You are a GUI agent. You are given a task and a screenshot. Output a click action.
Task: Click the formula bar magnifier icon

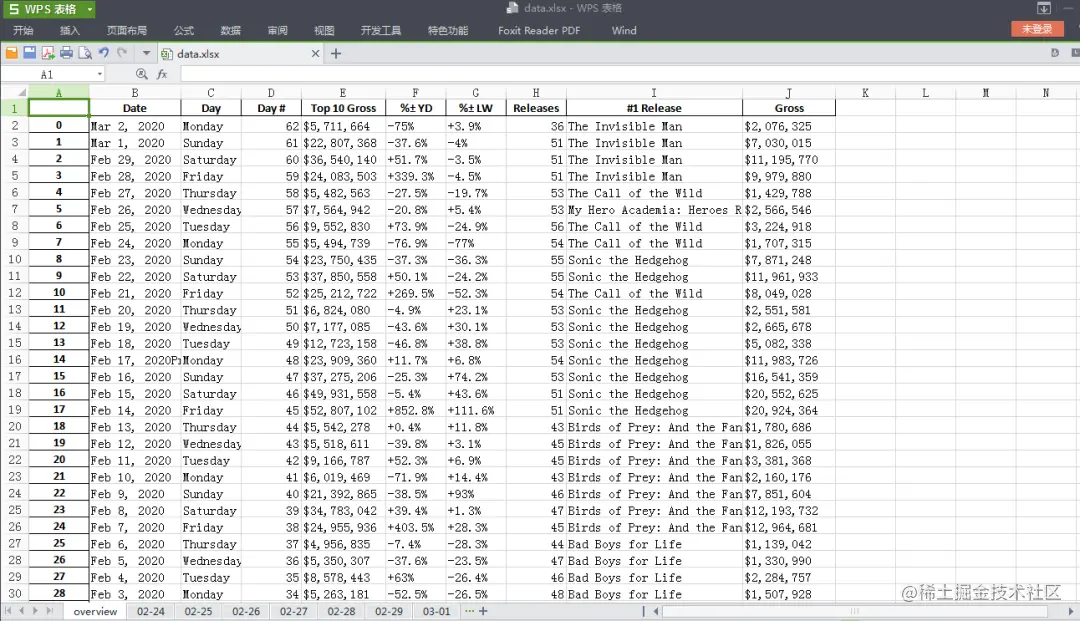(x=141, y=74)
